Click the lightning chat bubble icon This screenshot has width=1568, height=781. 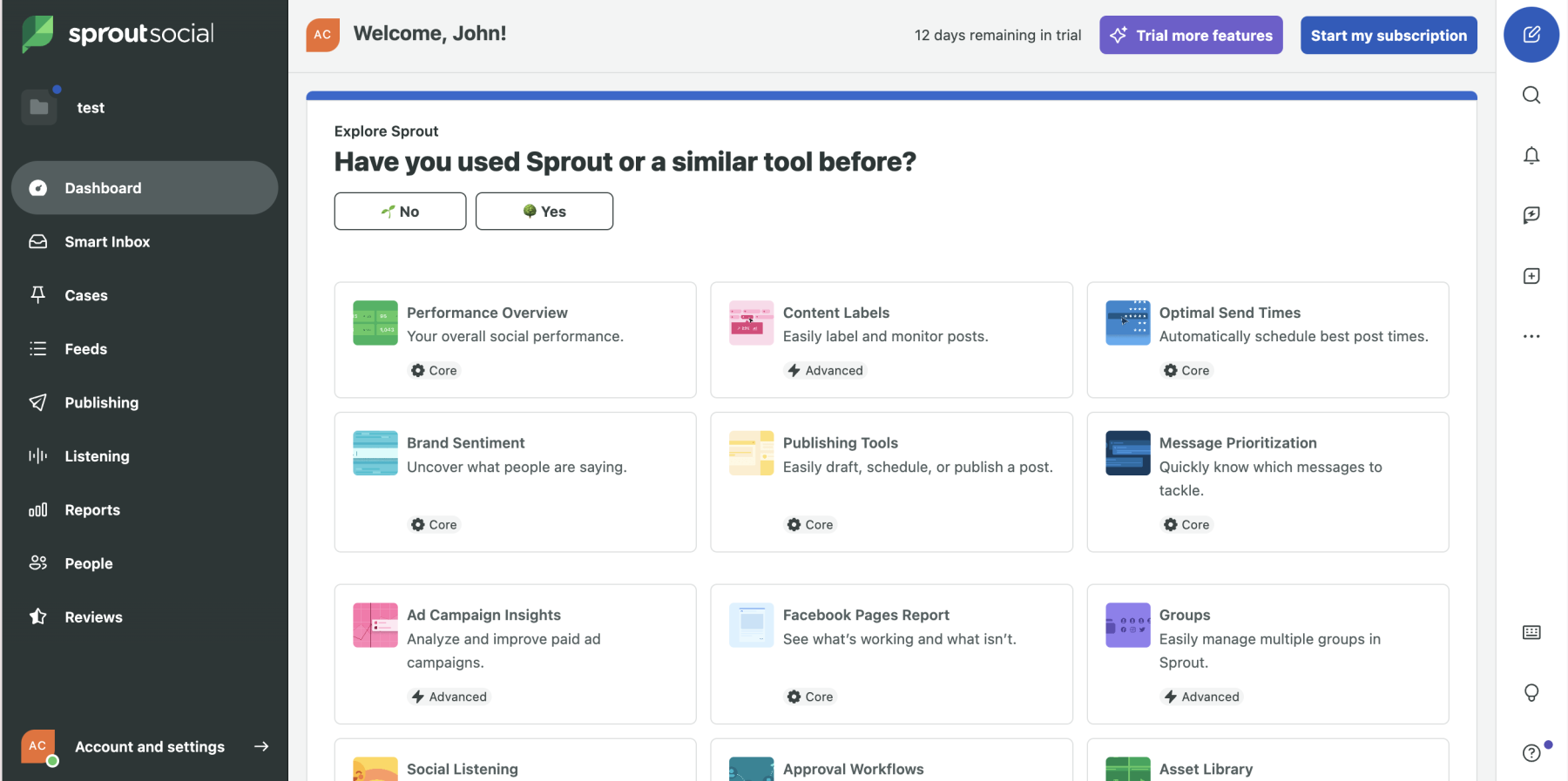point(1531,215)
